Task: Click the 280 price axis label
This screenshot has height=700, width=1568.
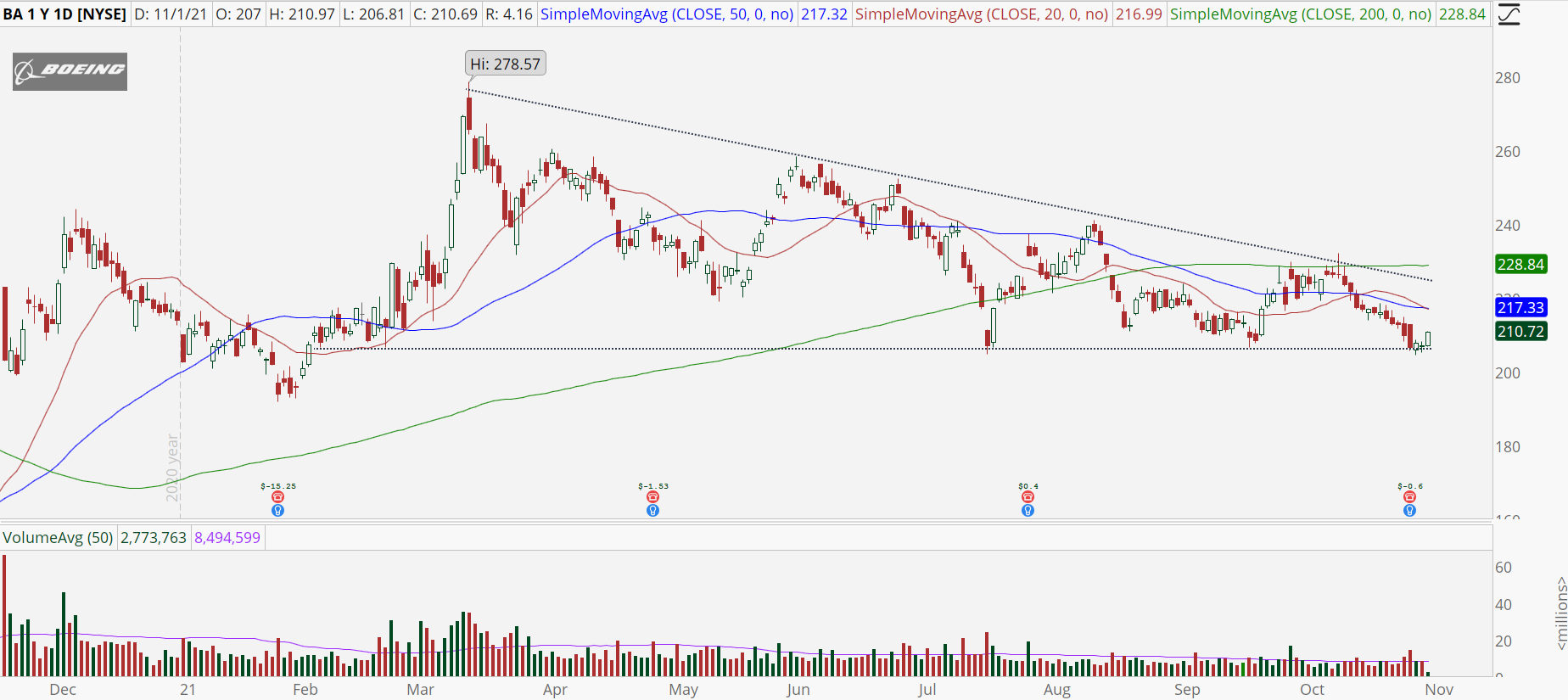Action: [1508, 78]
